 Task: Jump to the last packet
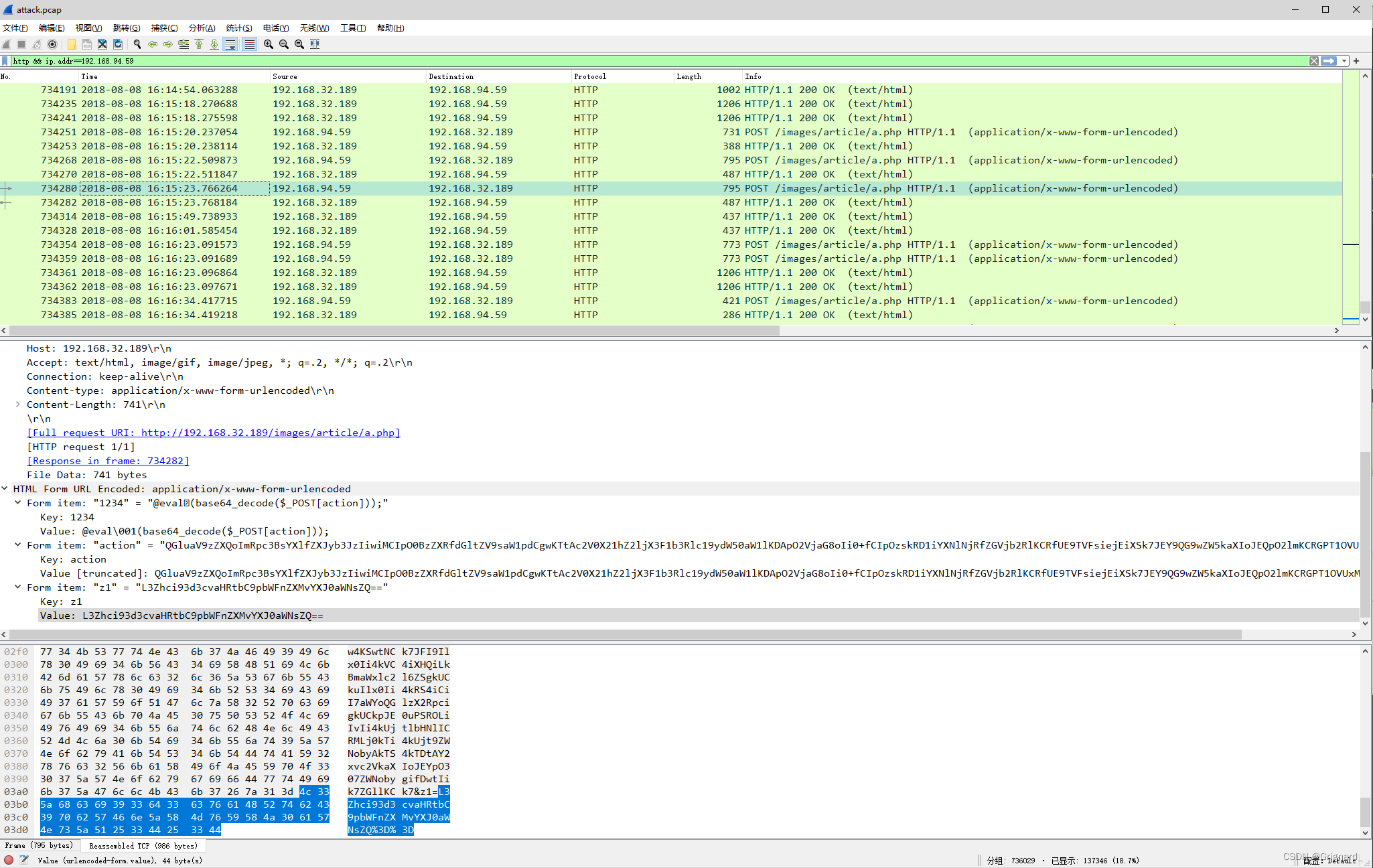pyautogui.click(x=214, y=44)
